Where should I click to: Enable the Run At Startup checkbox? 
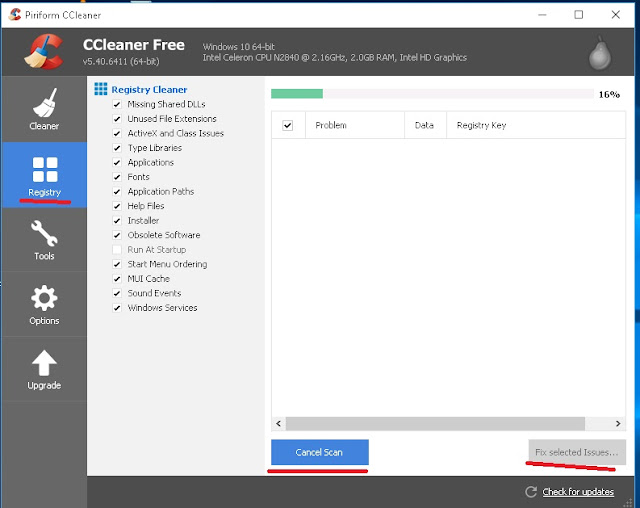117,250
